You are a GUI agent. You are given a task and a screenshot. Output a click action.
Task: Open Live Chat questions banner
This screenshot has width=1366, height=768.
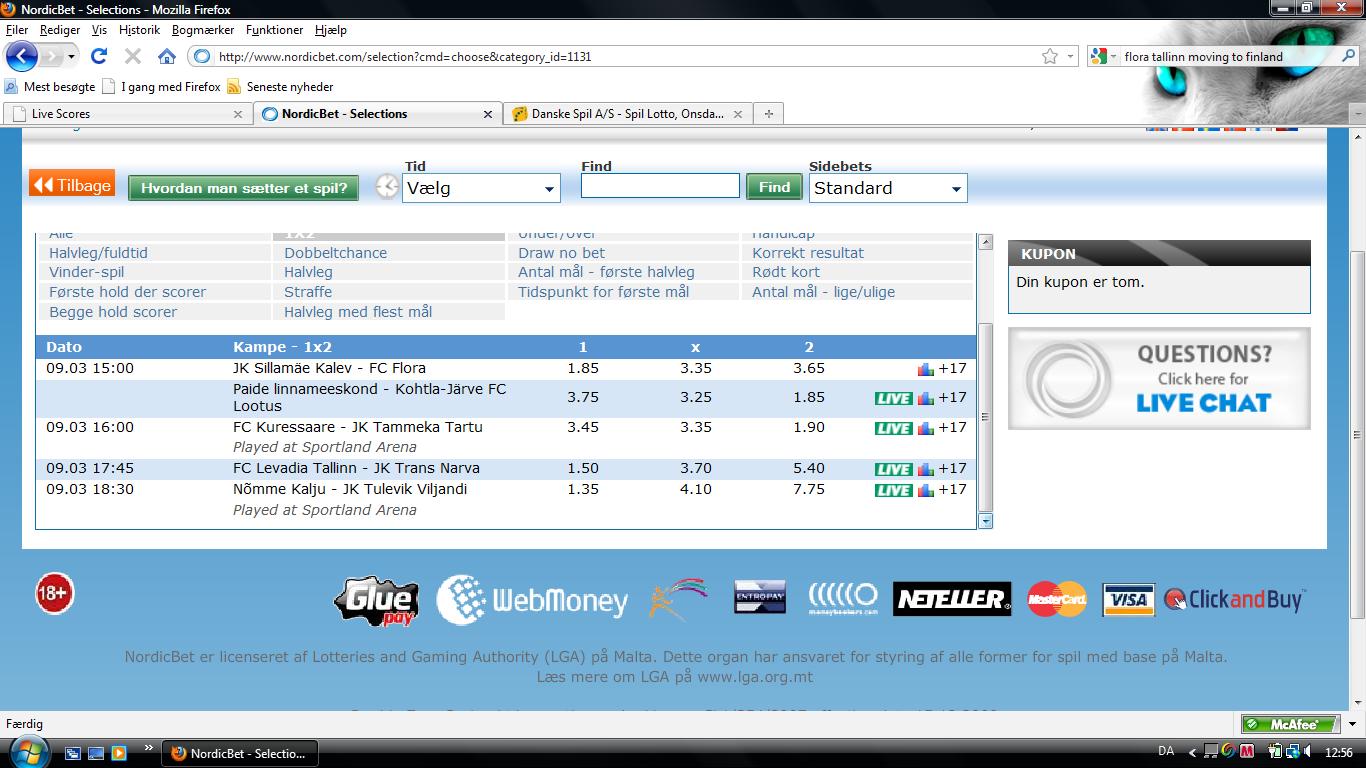click(x=1159, y=379)
